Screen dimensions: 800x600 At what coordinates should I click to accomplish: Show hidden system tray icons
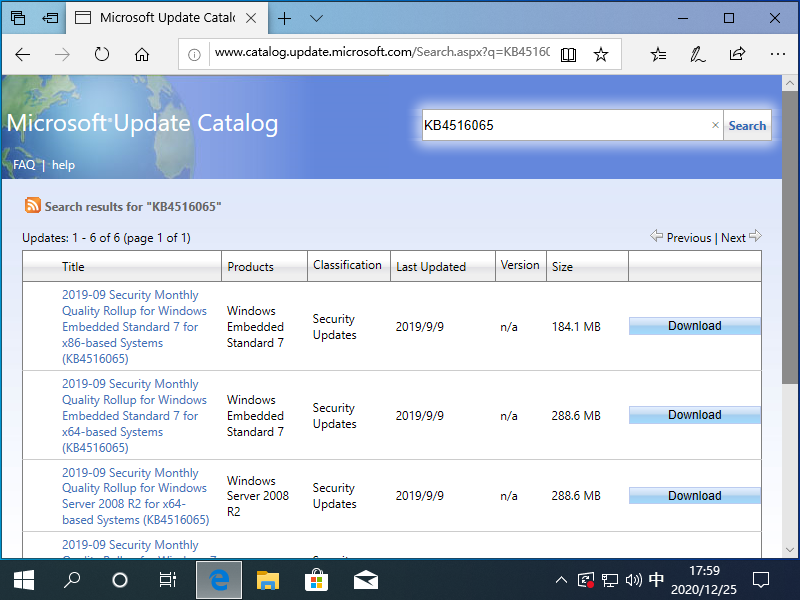tap(561, 579)
